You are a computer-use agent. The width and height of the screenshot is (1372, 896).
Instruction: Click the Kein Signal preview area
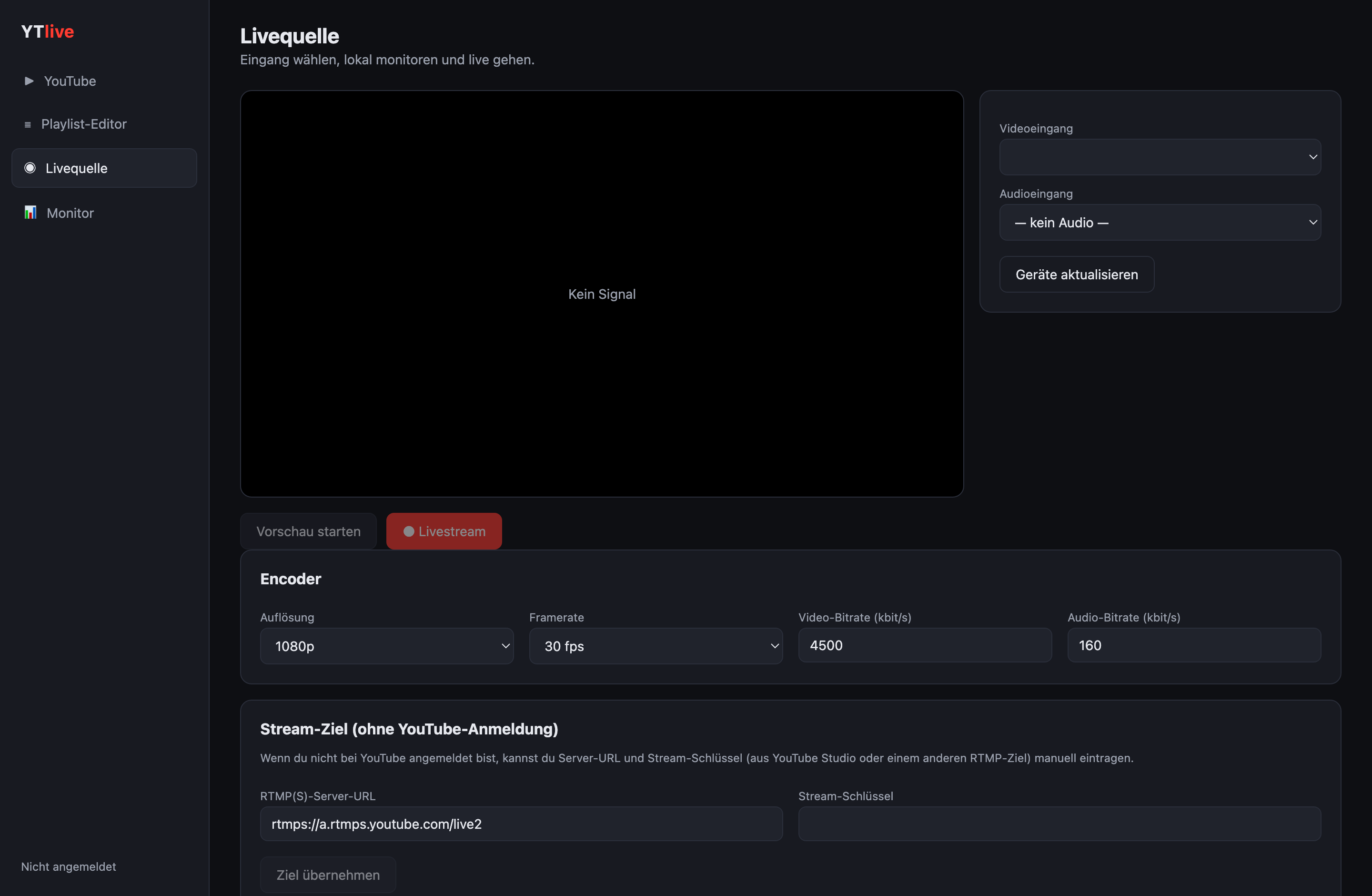602,294
